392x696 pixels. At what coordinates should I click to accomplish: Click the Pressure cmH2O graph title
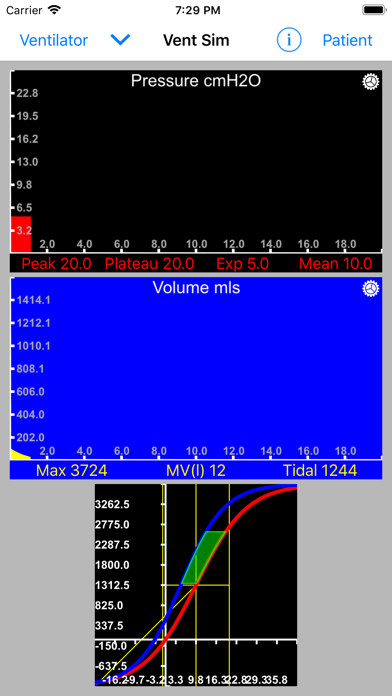click(x=196, y=81)
